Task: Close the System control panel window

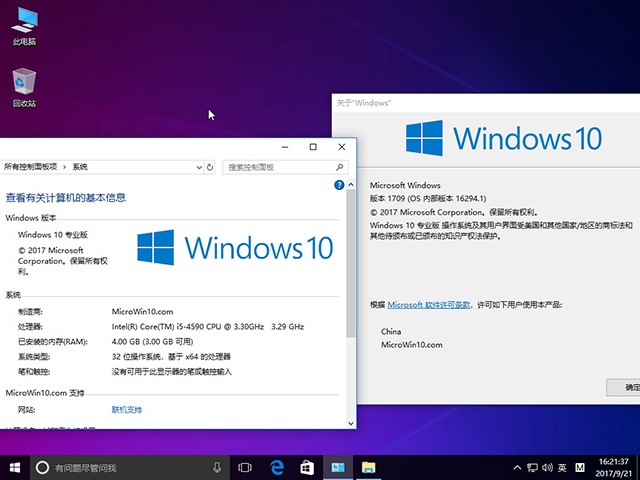Action: [x=342, y=147]
